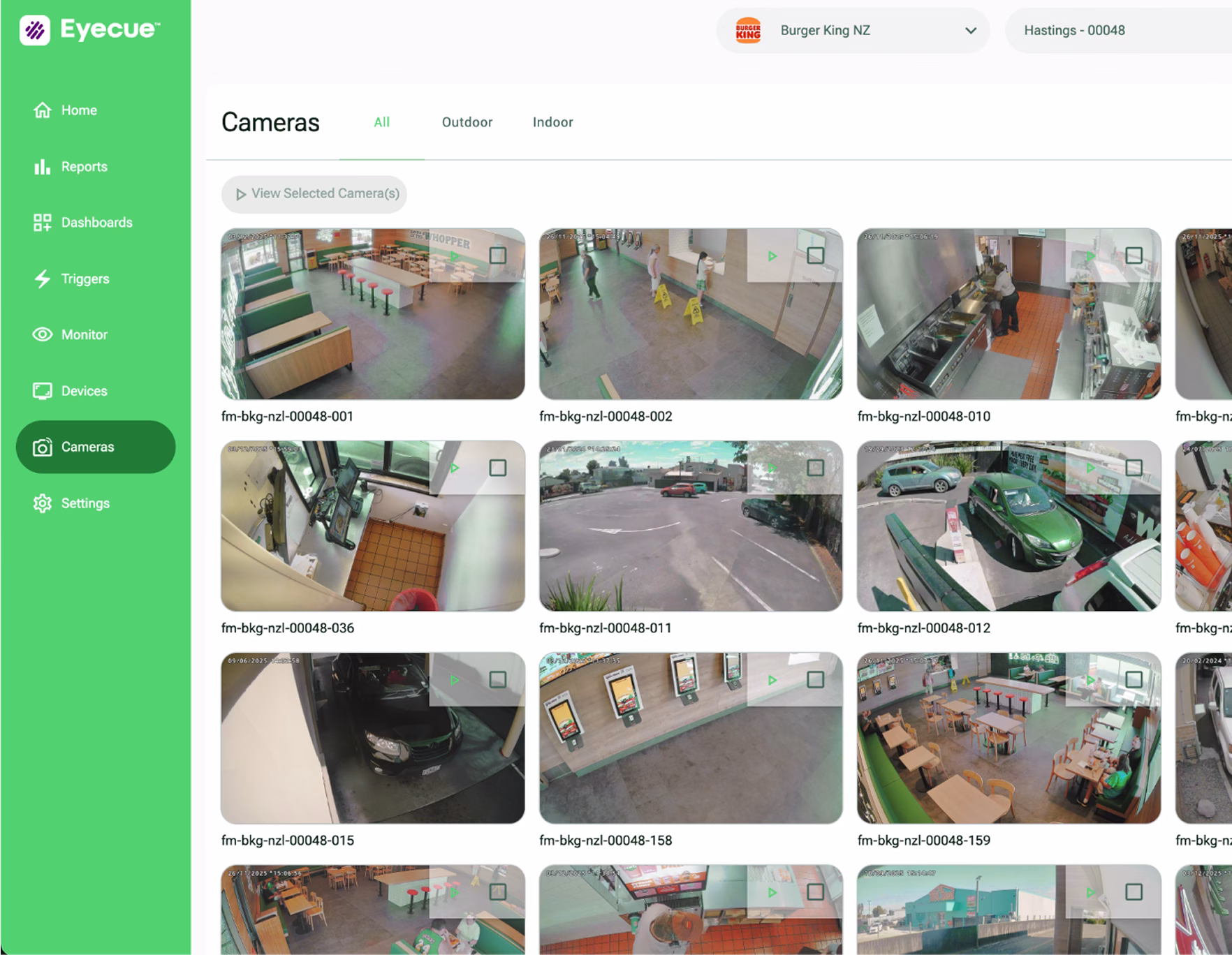Play camera fm-bkg-nzl-00048-002 feed

point(772,256)
